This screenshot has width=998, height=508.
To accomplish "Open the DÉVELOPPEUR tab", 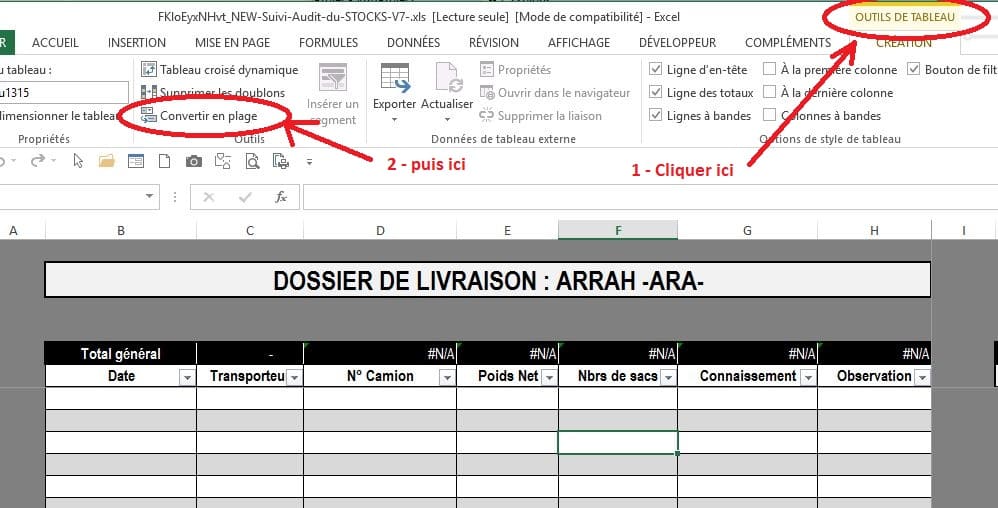I will (677, 43).
